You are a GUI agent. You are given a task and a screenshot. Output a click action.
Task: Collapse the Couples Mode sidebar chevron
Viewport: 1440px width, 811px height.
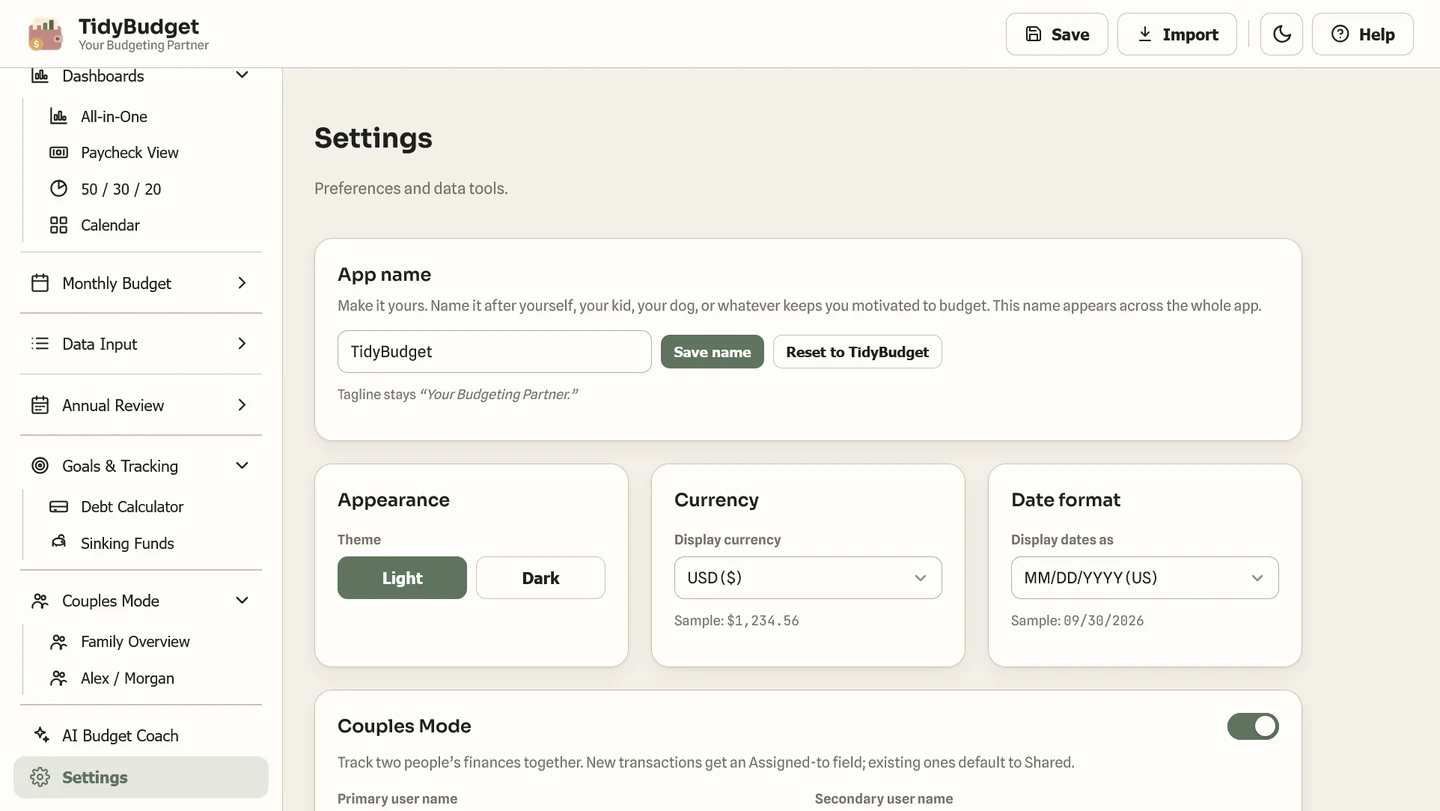(242, 601)
